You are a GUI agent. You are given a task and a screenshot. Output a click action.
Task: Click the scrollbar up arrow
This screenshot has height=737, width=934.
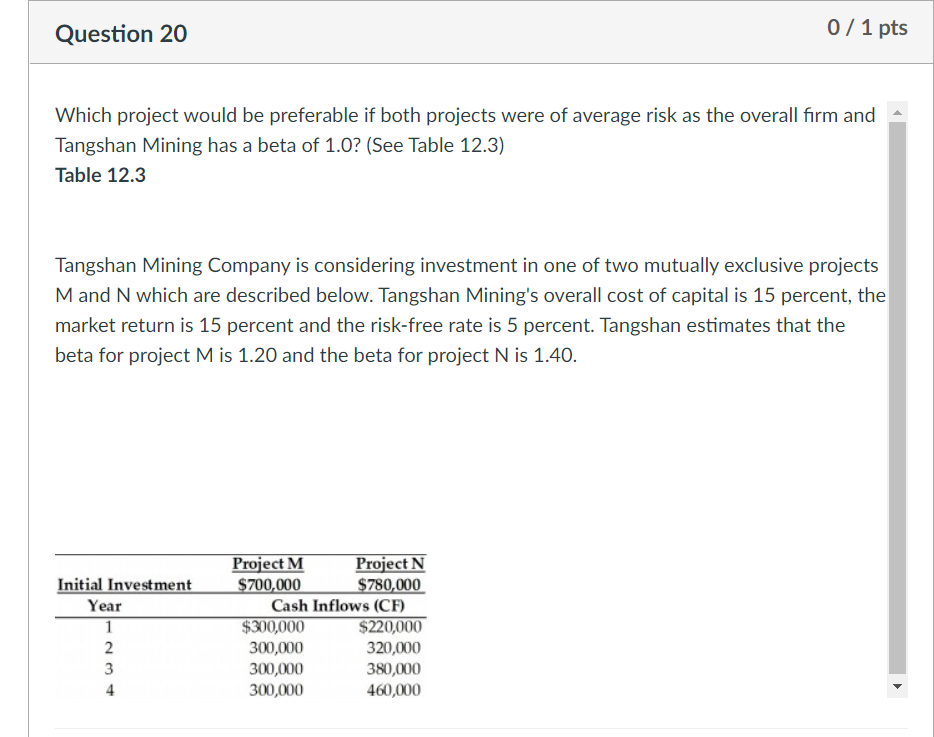pyautogui.click(x=897, y=113)
